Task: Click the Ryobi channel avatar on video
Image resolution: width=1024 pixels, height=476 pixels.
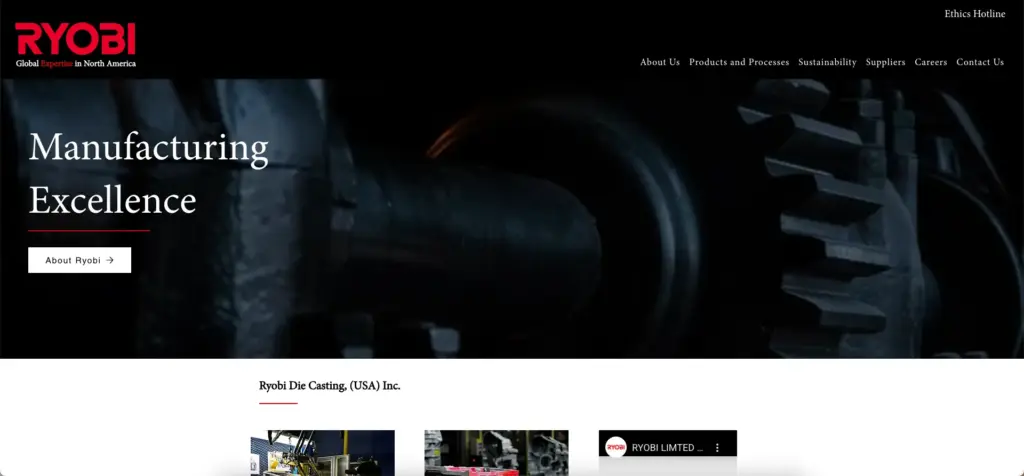Action: (x=616, y=447)
